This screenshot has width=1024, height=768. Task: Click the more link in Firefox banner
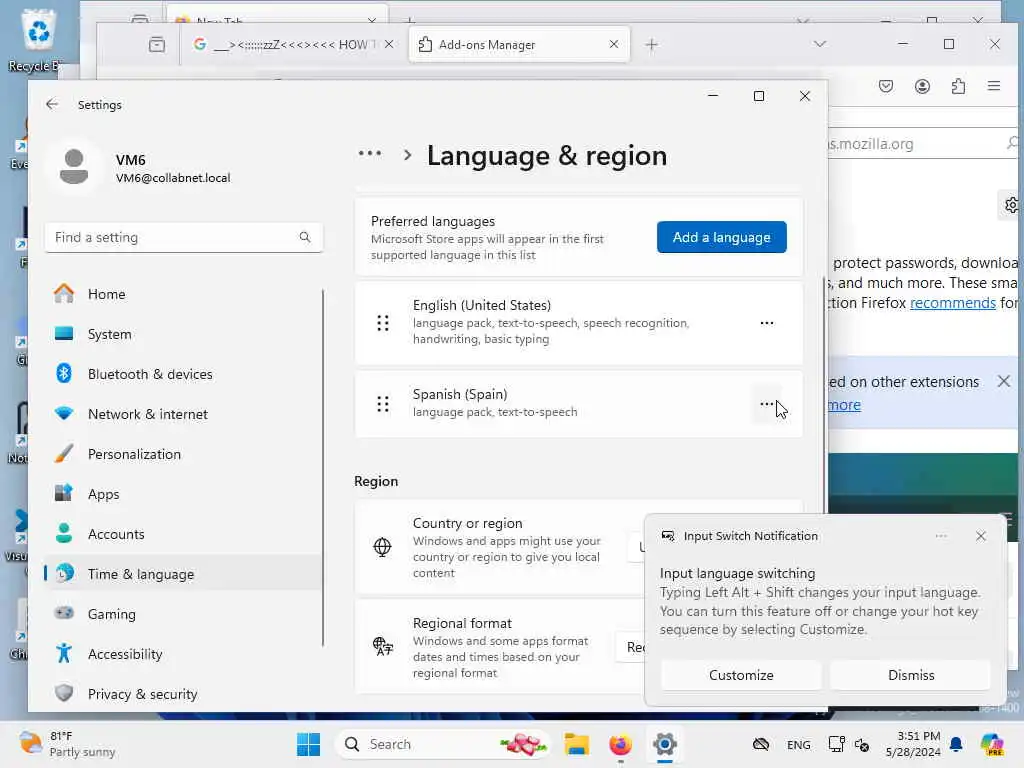tap(844, 405)
